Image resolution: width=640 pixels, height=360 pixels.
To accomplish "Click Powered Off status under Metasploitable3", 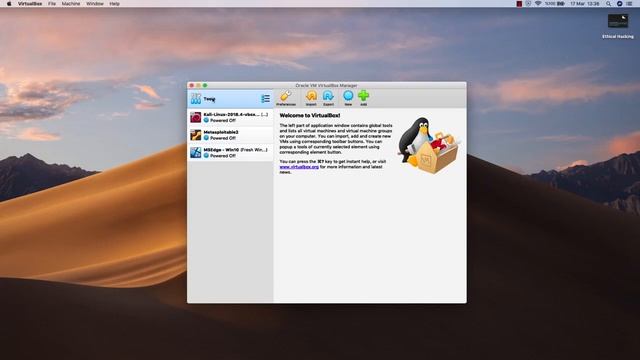I will click(x=220, y=138).
